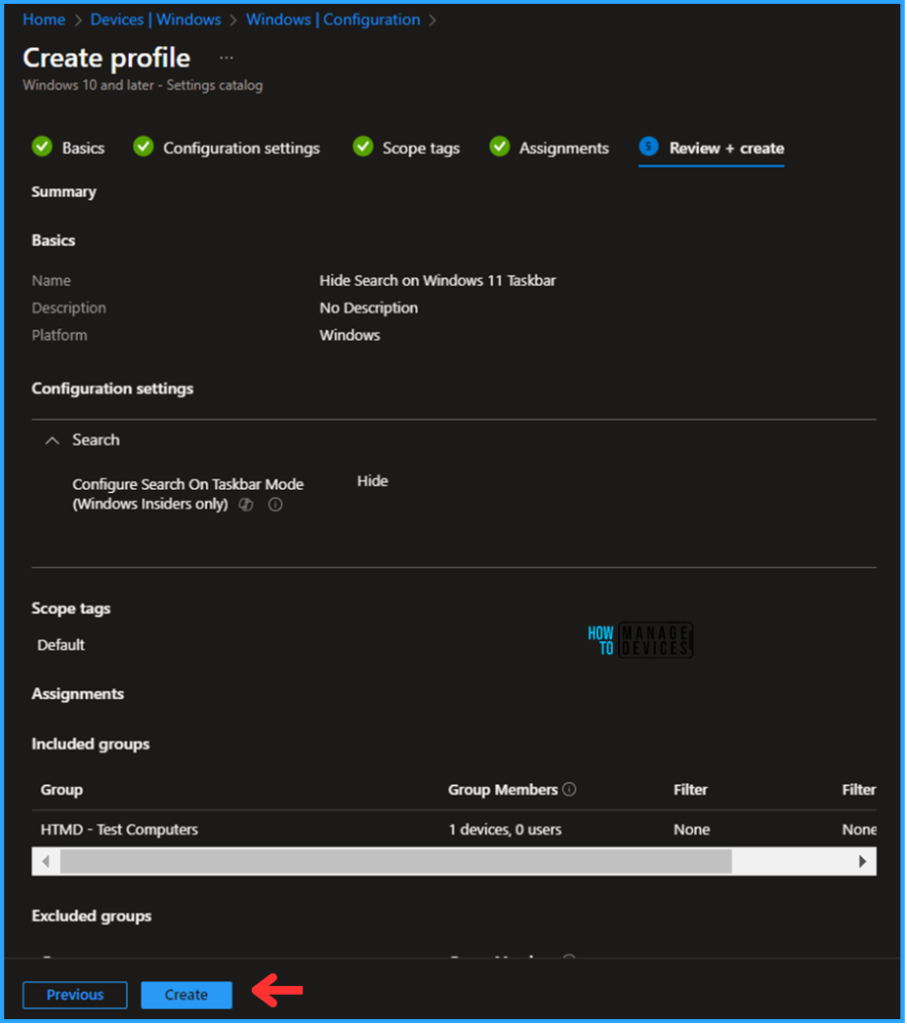
Task: Open the ellipsis more options menu
Action: click(226, 58)
